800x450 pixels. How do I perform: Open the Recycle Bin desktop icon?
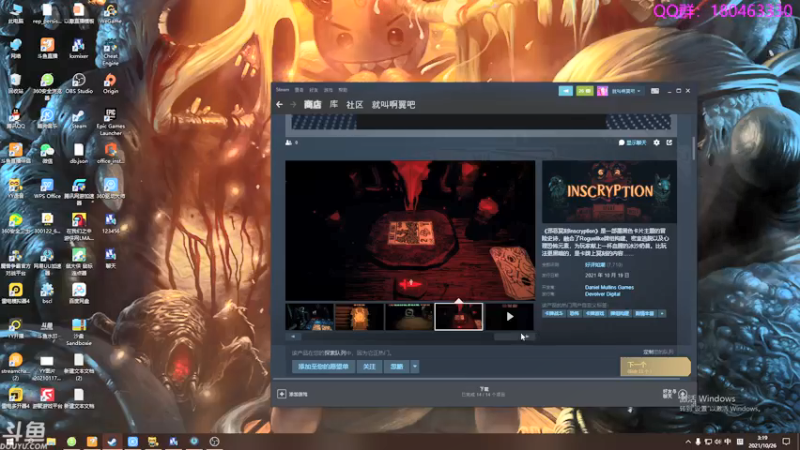[x=15, y=84]
